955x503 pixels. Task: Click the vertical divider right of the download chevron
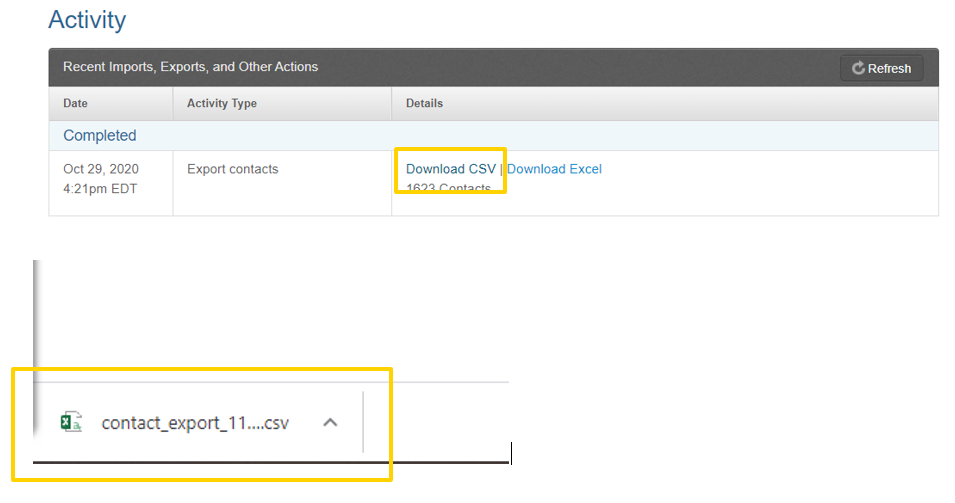pos(363,422)
